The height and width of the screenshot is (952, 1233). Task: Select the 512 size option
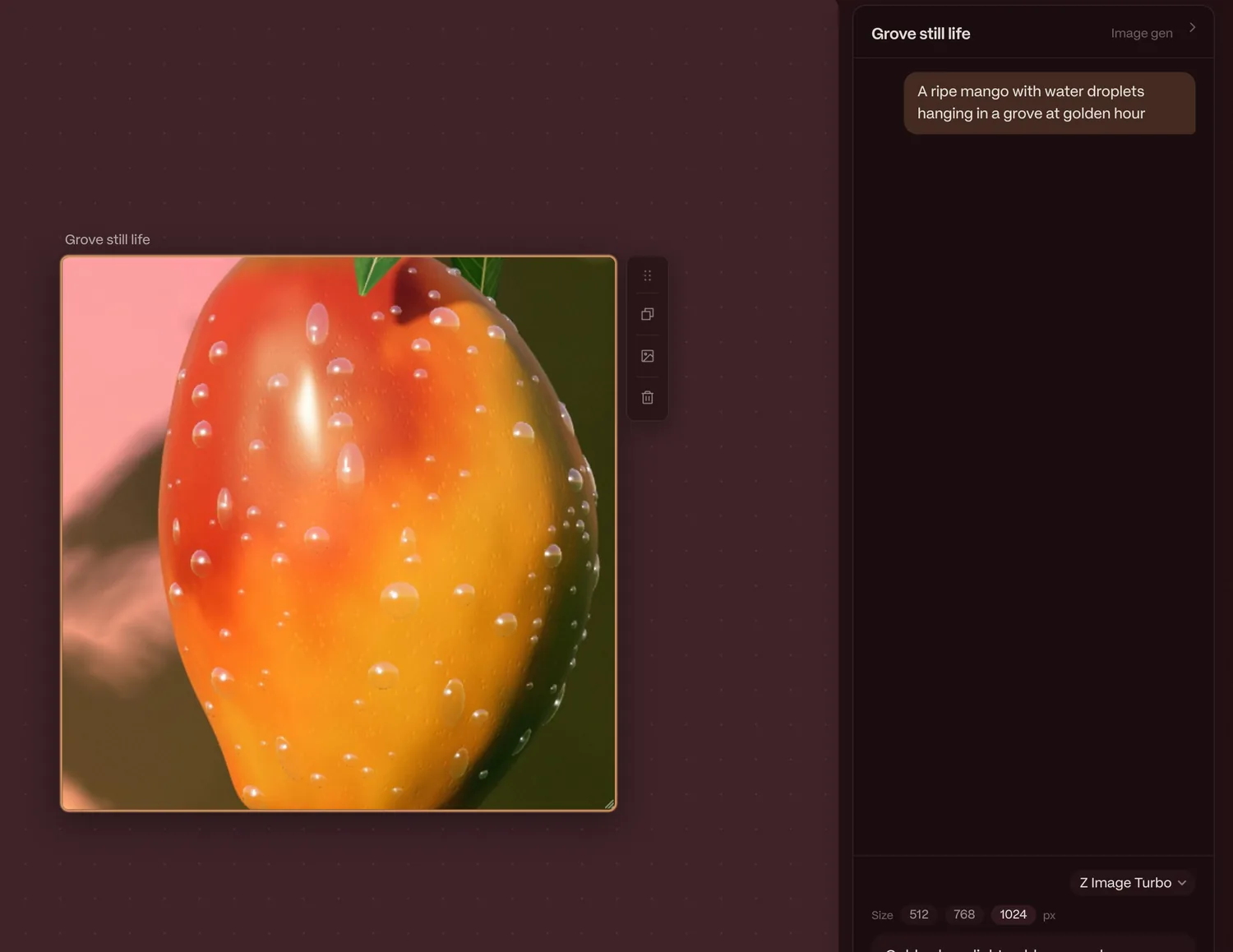point(919,914)
